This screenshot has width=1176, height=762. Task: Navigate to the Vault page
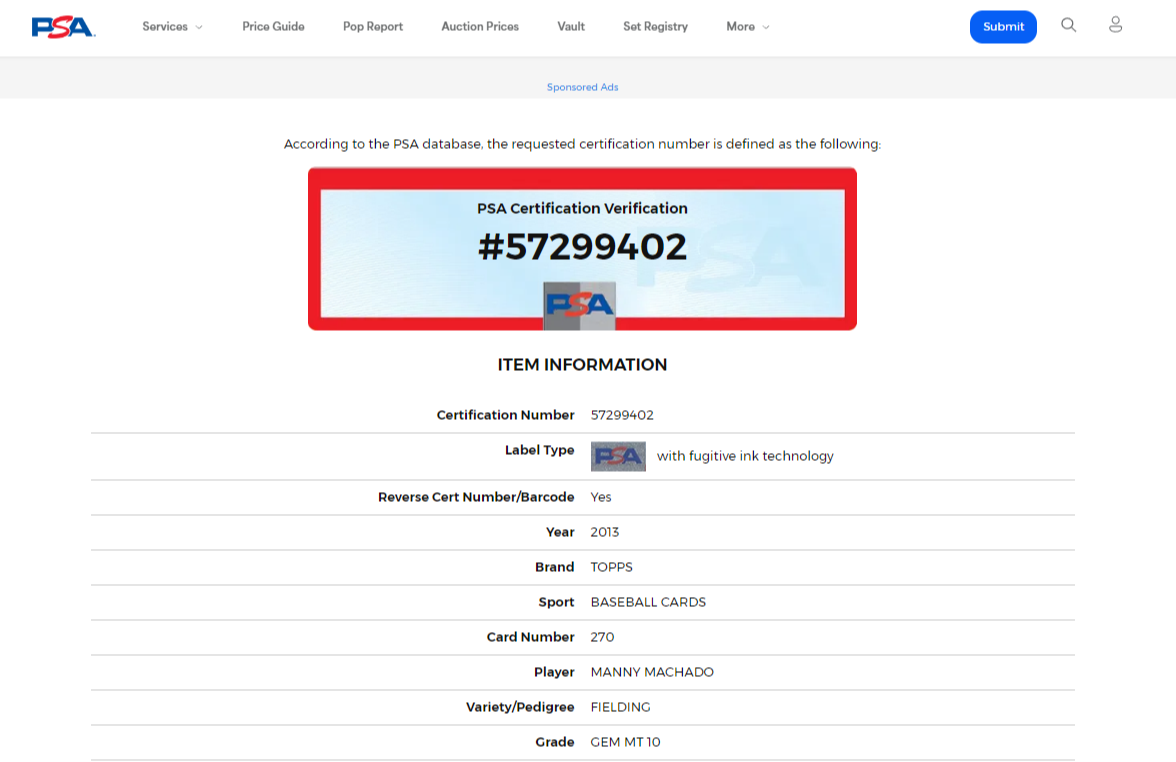point(571,27)
